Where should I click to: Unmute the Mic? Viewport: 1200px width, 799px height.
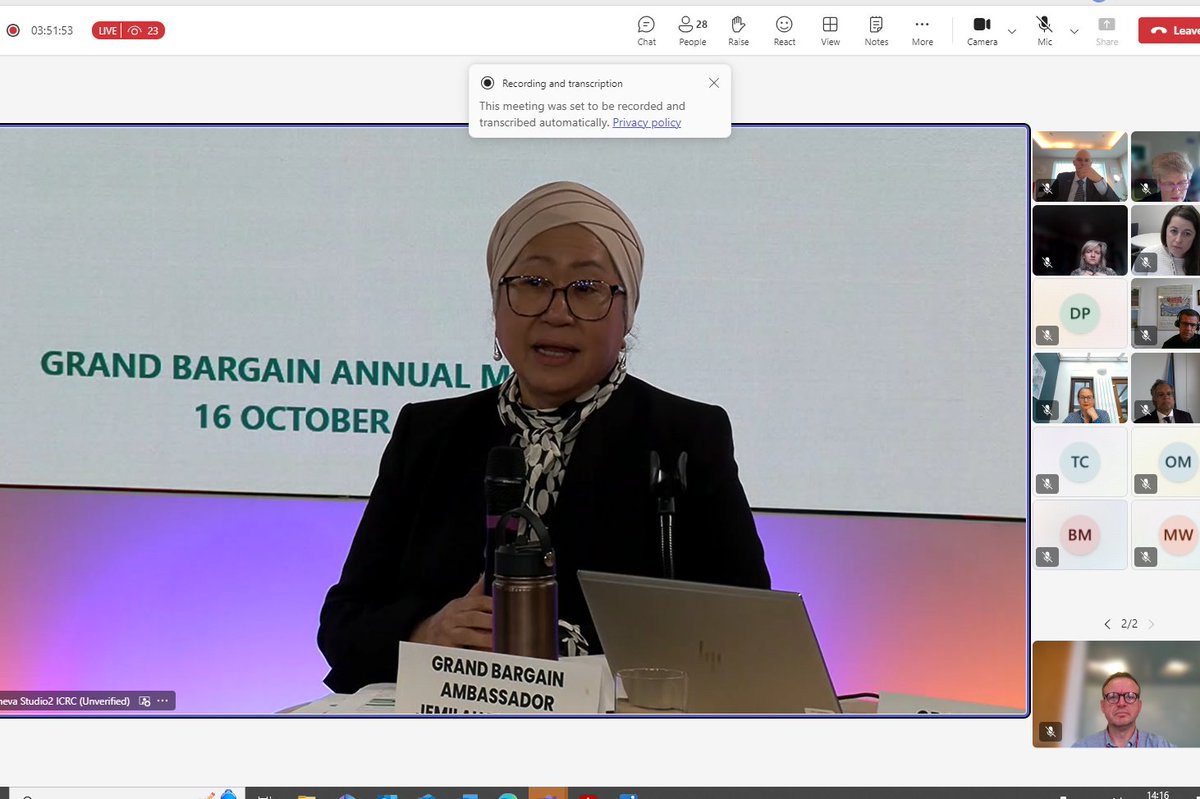1045,30
